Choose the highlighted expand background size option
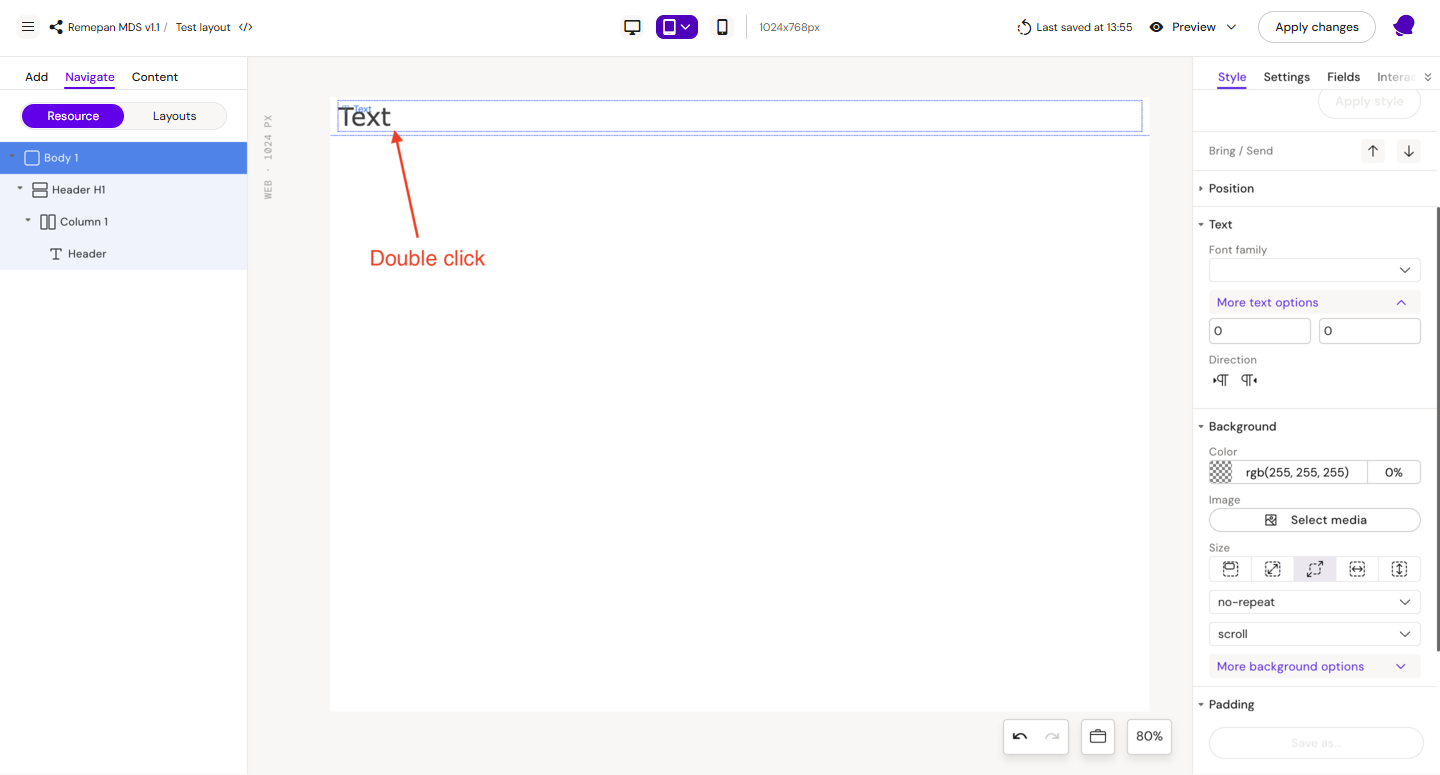 [1314, 569]
